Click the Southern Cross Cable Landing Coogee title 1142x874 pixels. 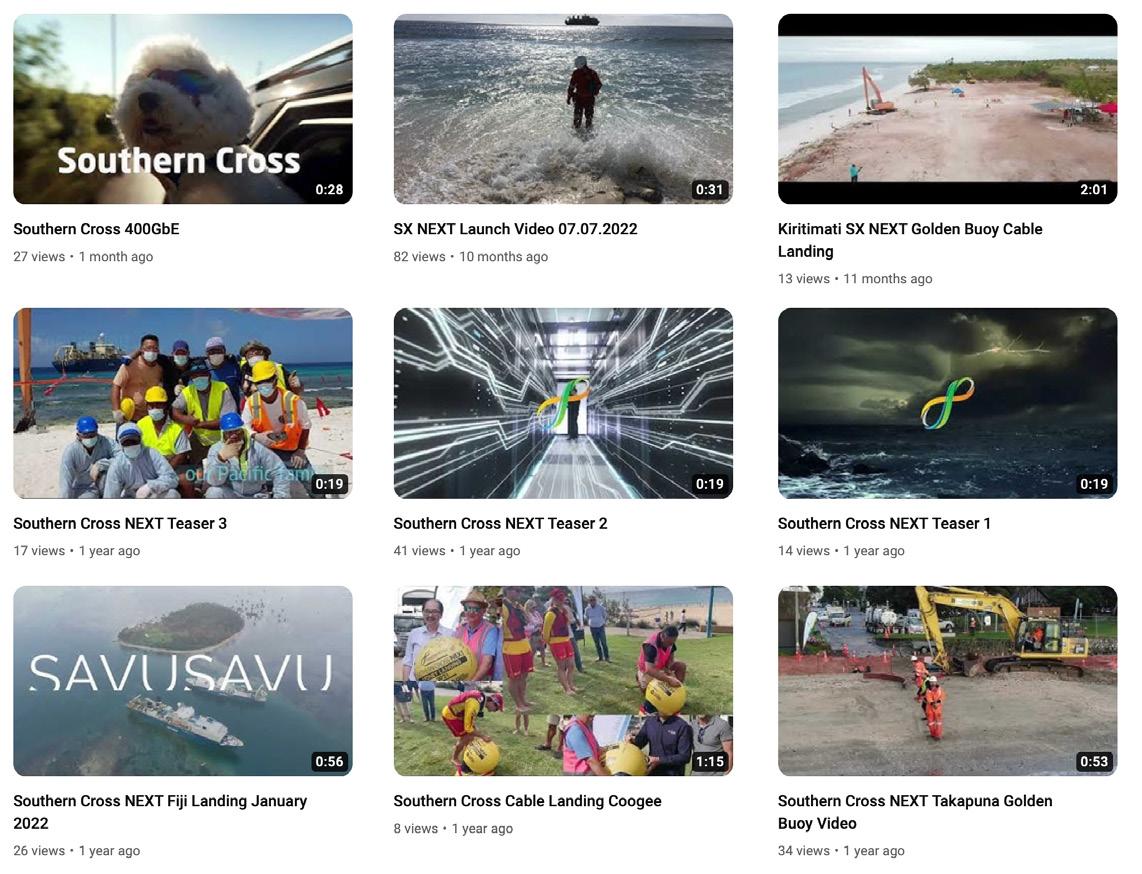click(527, 800)
